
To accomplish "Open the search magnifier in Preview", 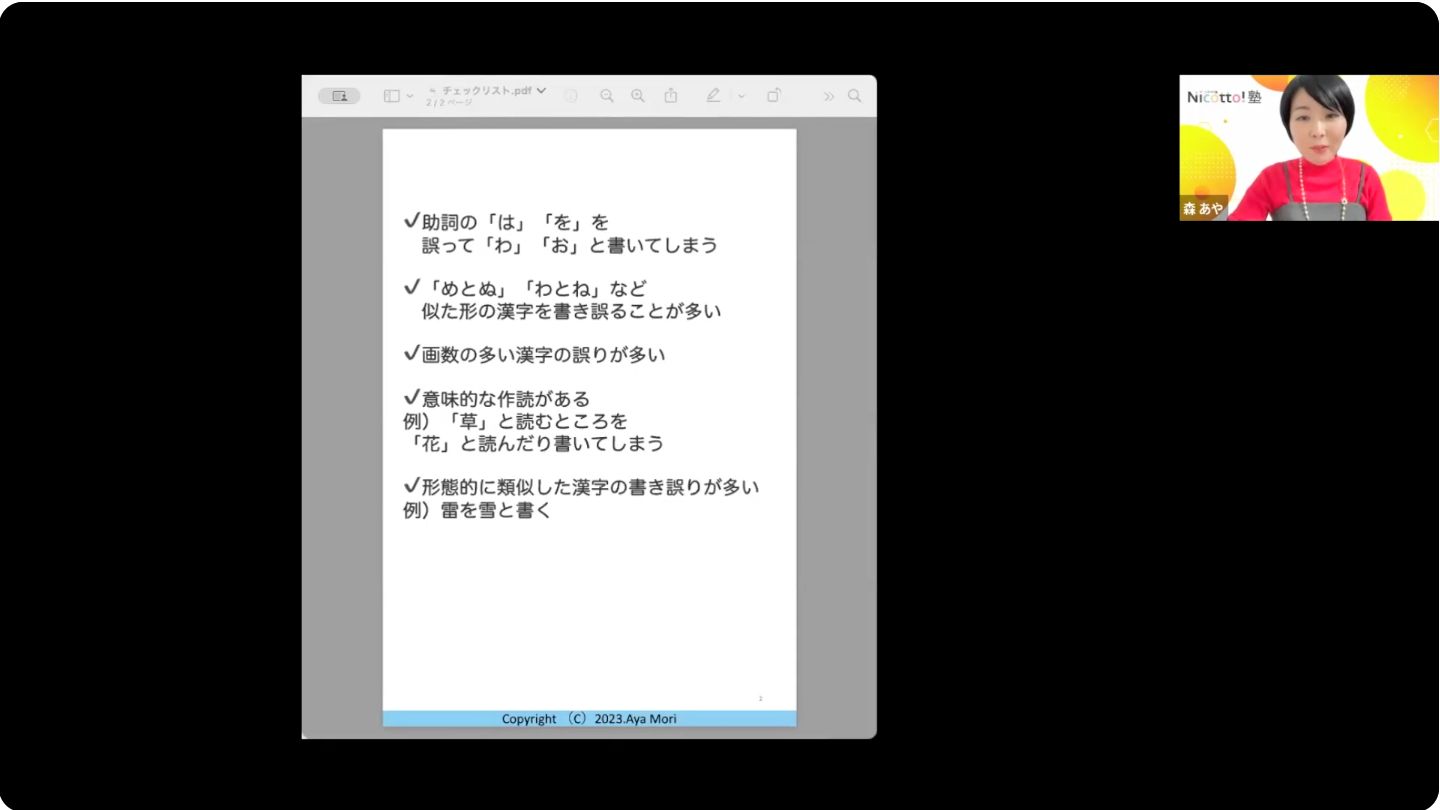I will 854,96.
